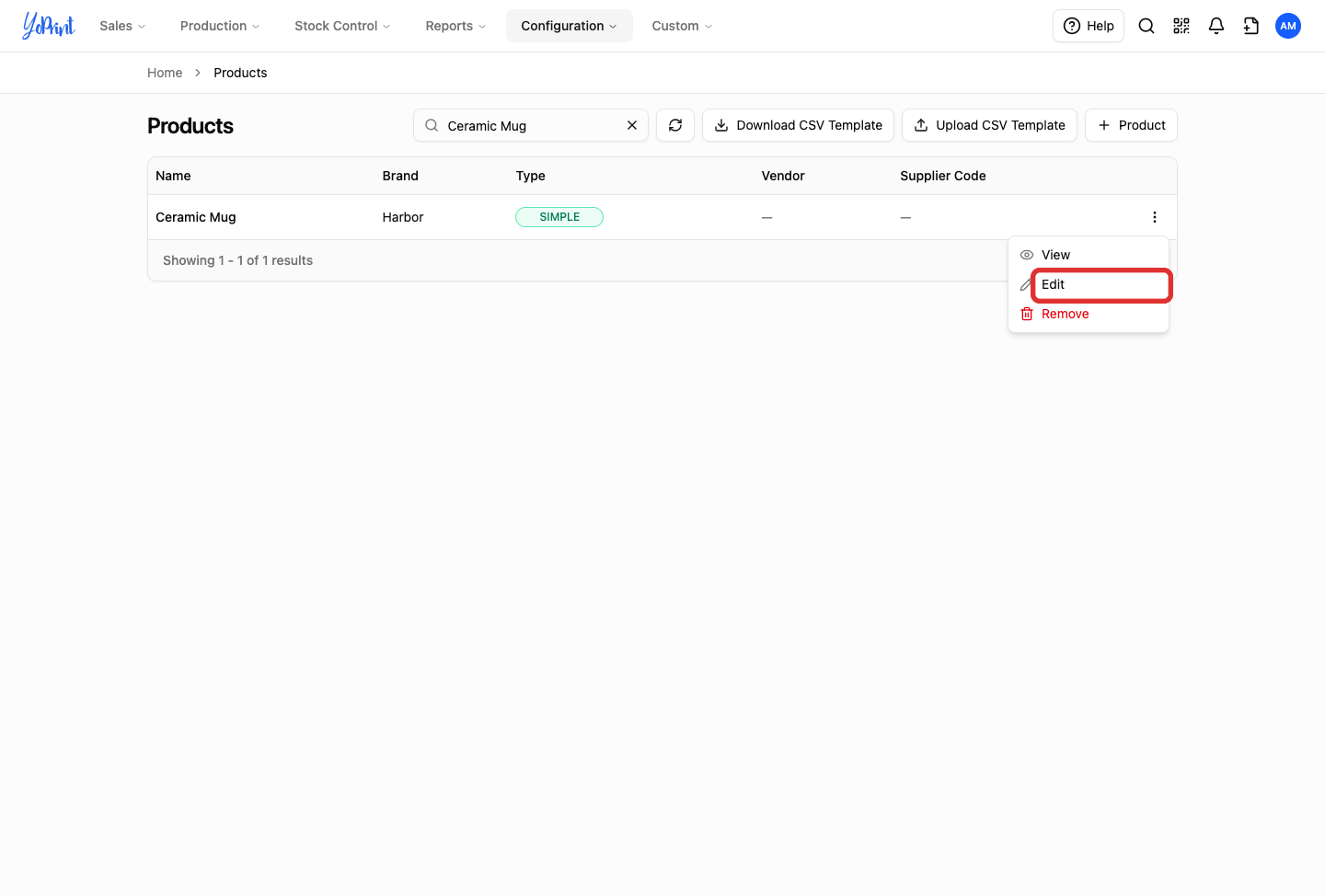This screenshot has width=1325, height=896.
Task: Expand the Sales menu
Action: (x=122, y=26)
